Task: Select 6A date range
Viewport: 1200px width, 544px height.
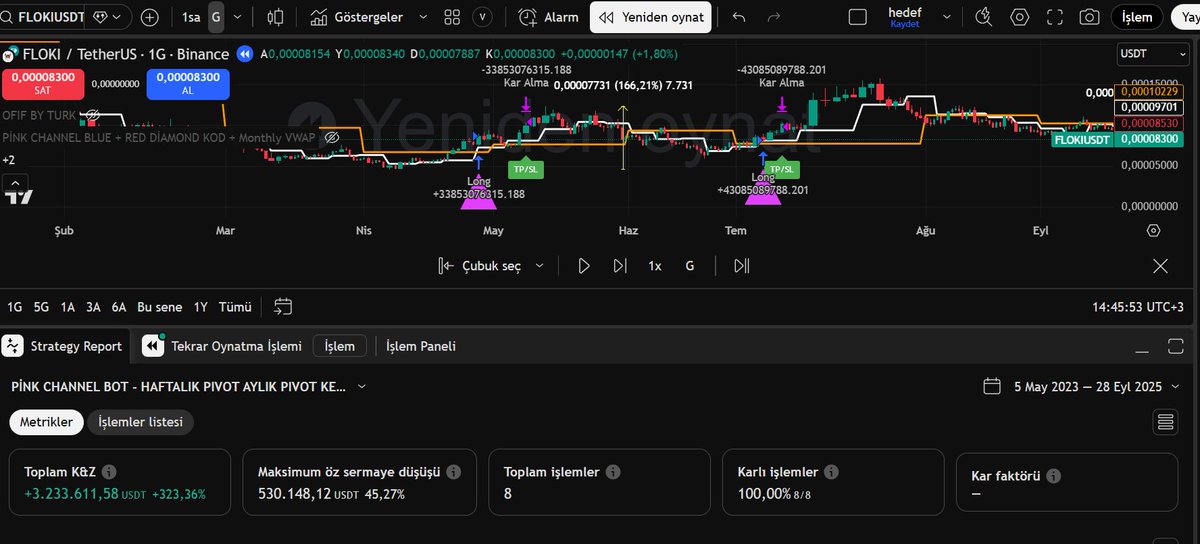Action: point(119,307)
